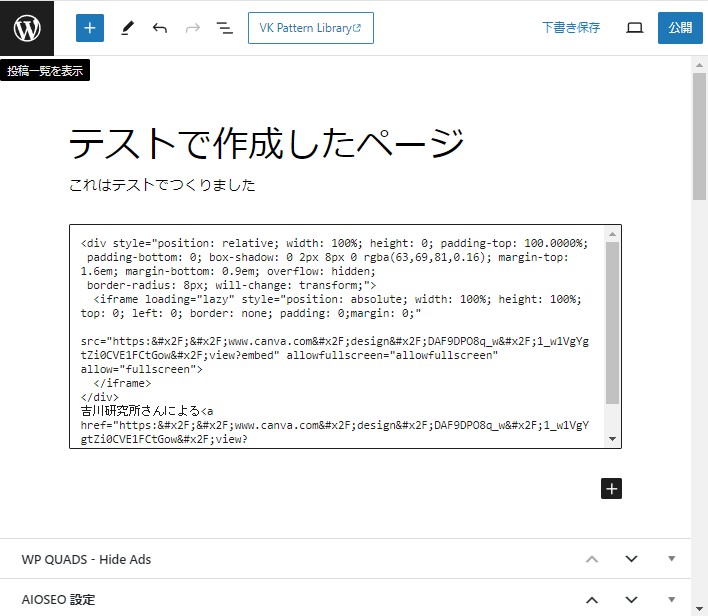This screenshot has width=708, height=616.
Task: Open the document list view outline
Action: tap(225, 28)
